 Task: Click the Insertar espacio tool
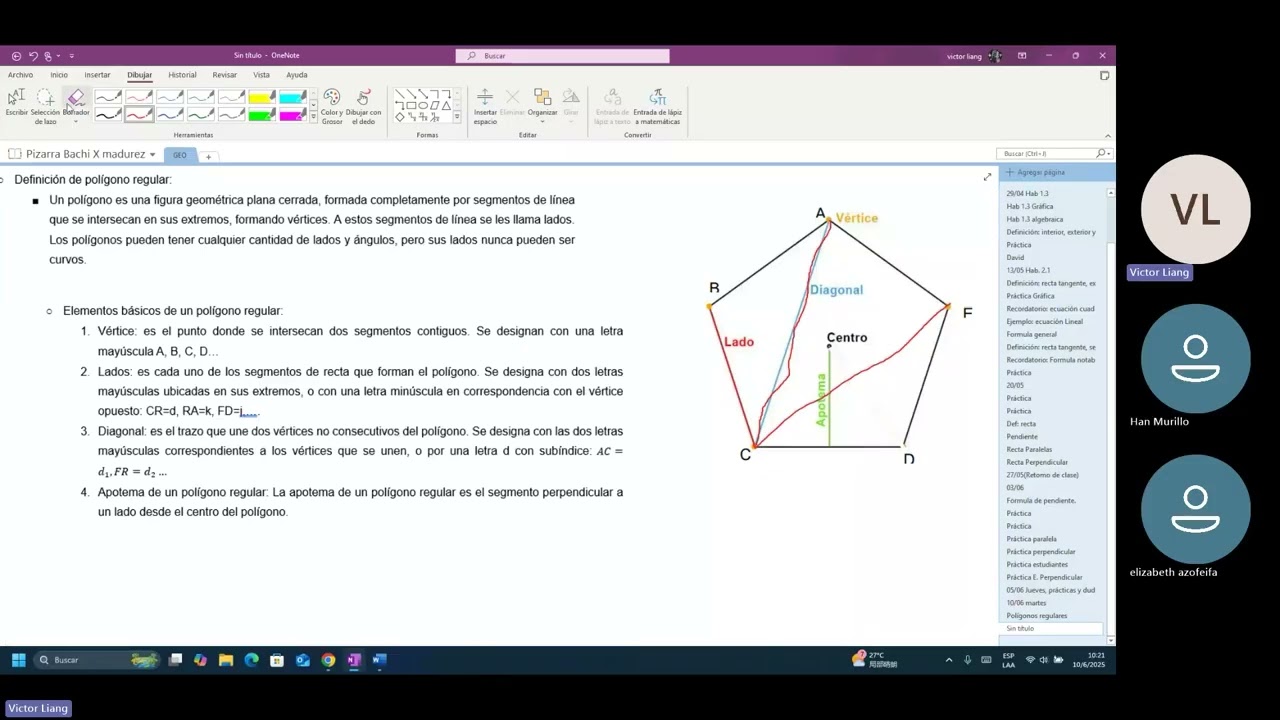click(485, 106)
